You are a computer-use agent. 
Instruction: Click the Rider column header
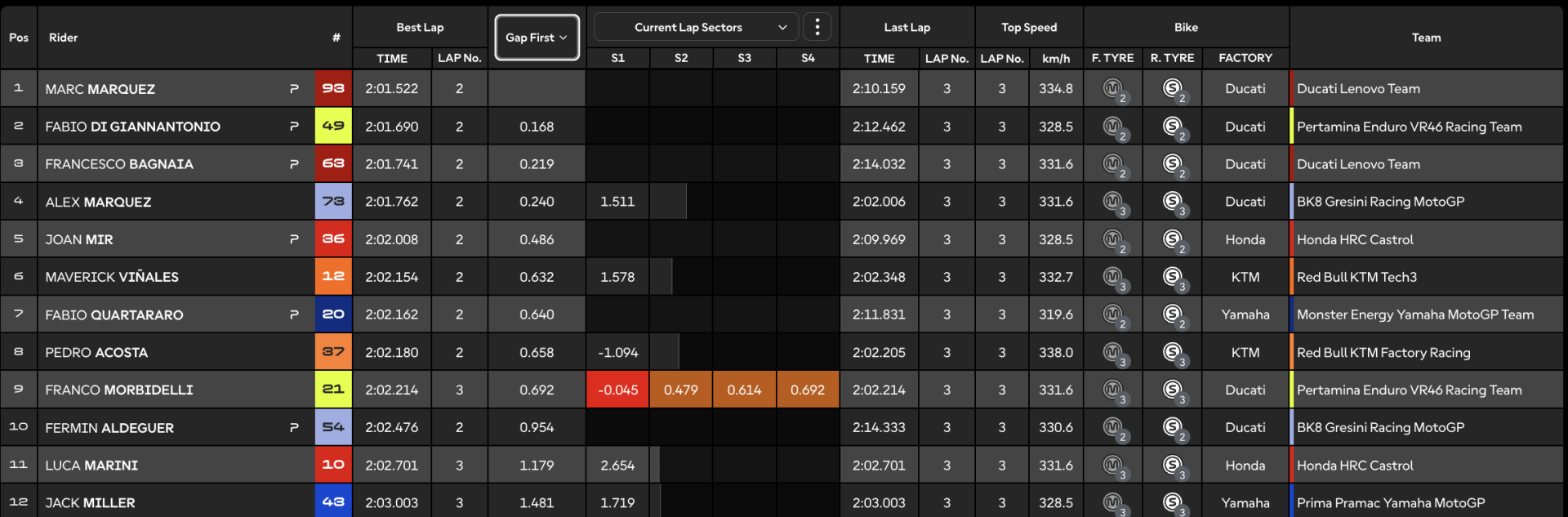pyautogui.click(x=64, y=38)
